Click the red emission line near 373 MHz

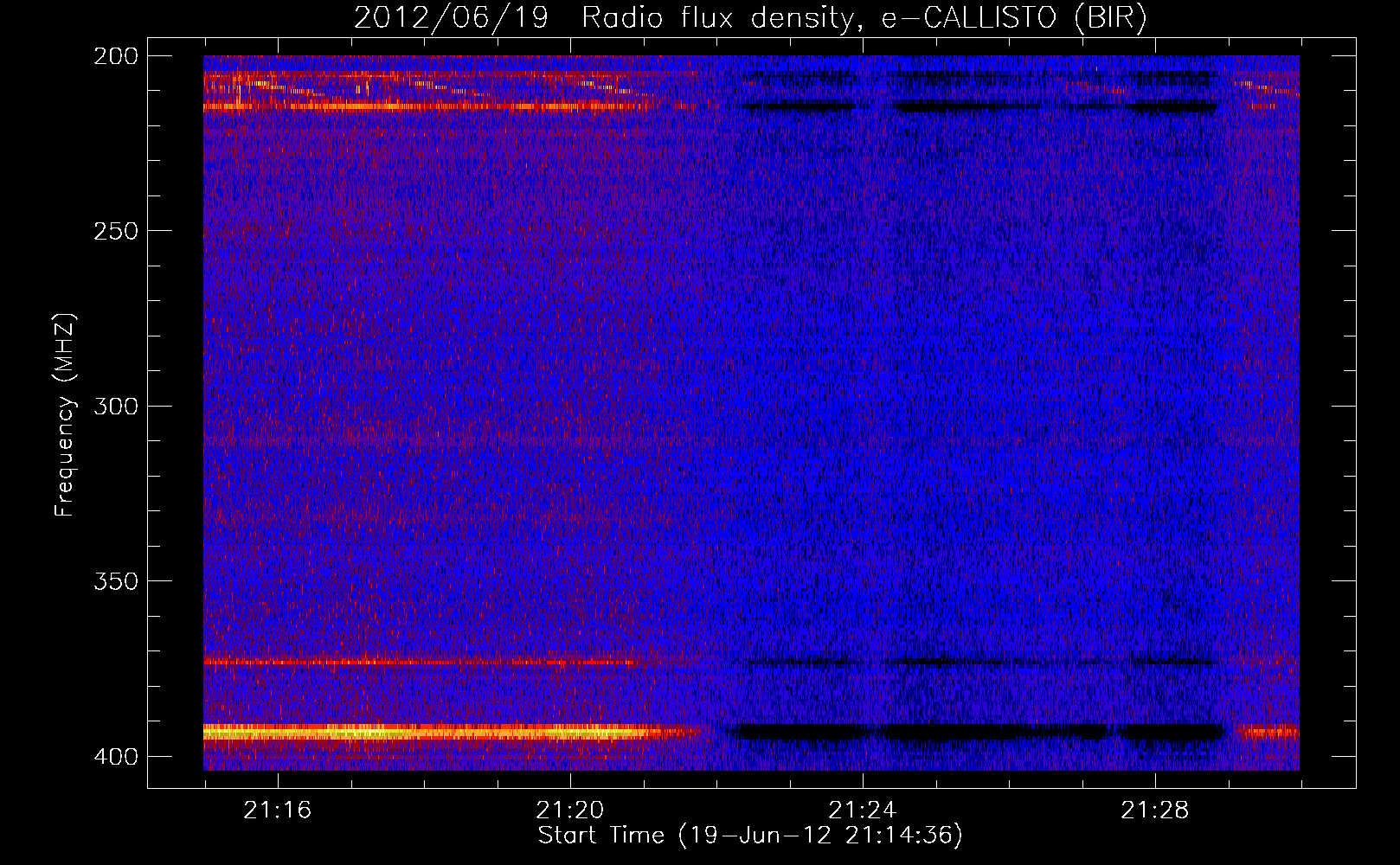click(424, 663)
